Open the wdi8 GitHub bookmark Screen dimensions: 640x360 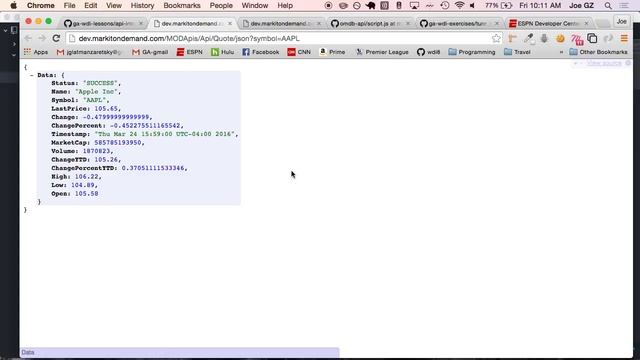(x=429, y=52)
